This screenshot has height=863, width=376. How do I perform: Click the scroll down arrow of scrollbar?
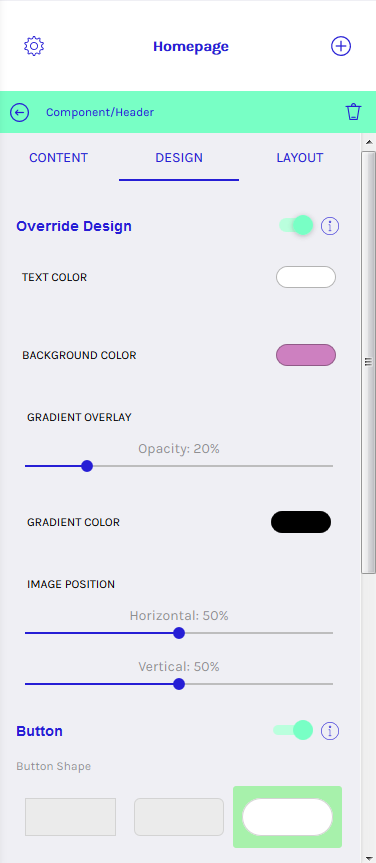(x=368, y=857)
